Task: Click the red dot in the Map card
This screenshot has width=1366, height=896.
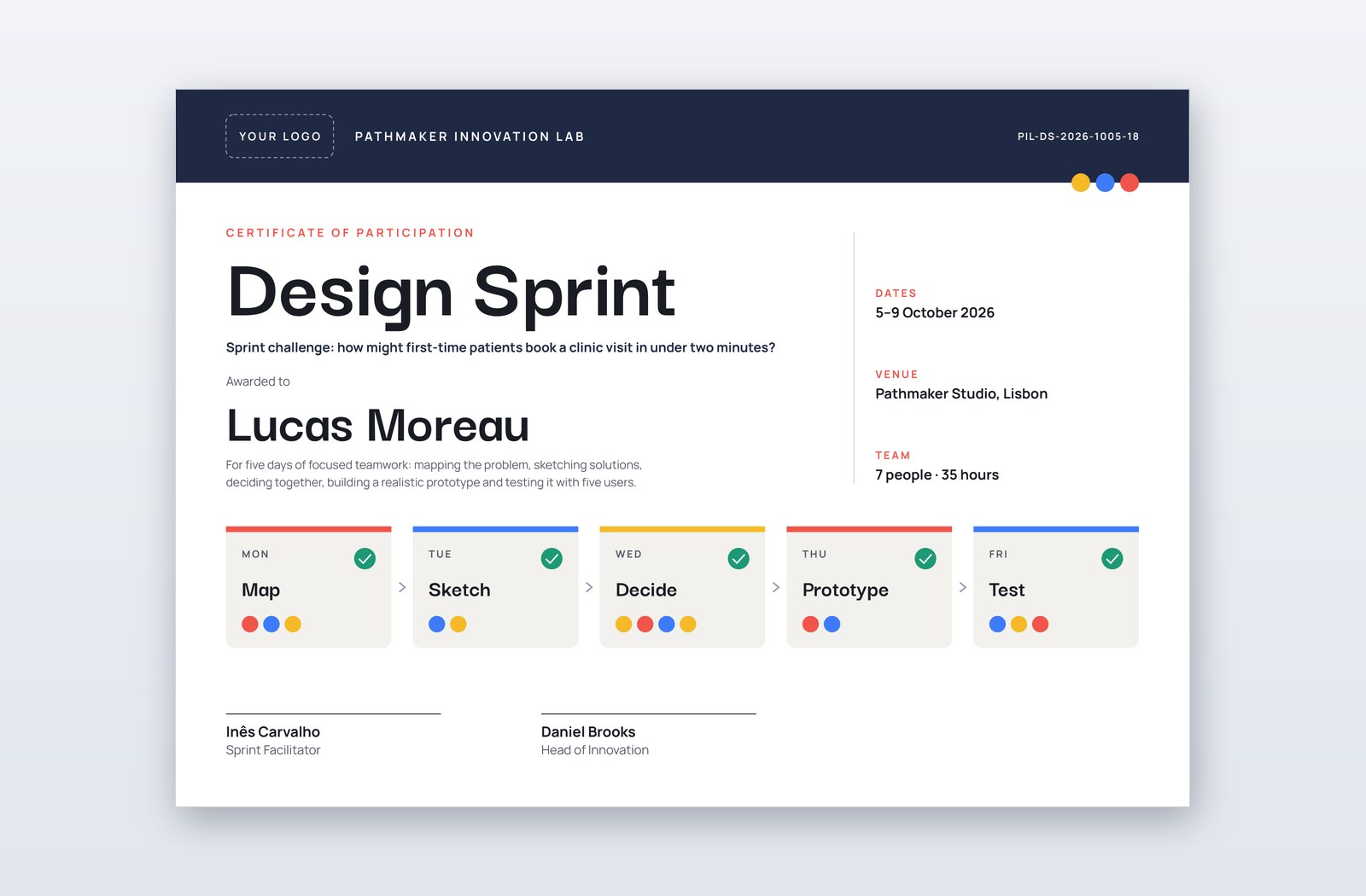Action: [250, 625]
